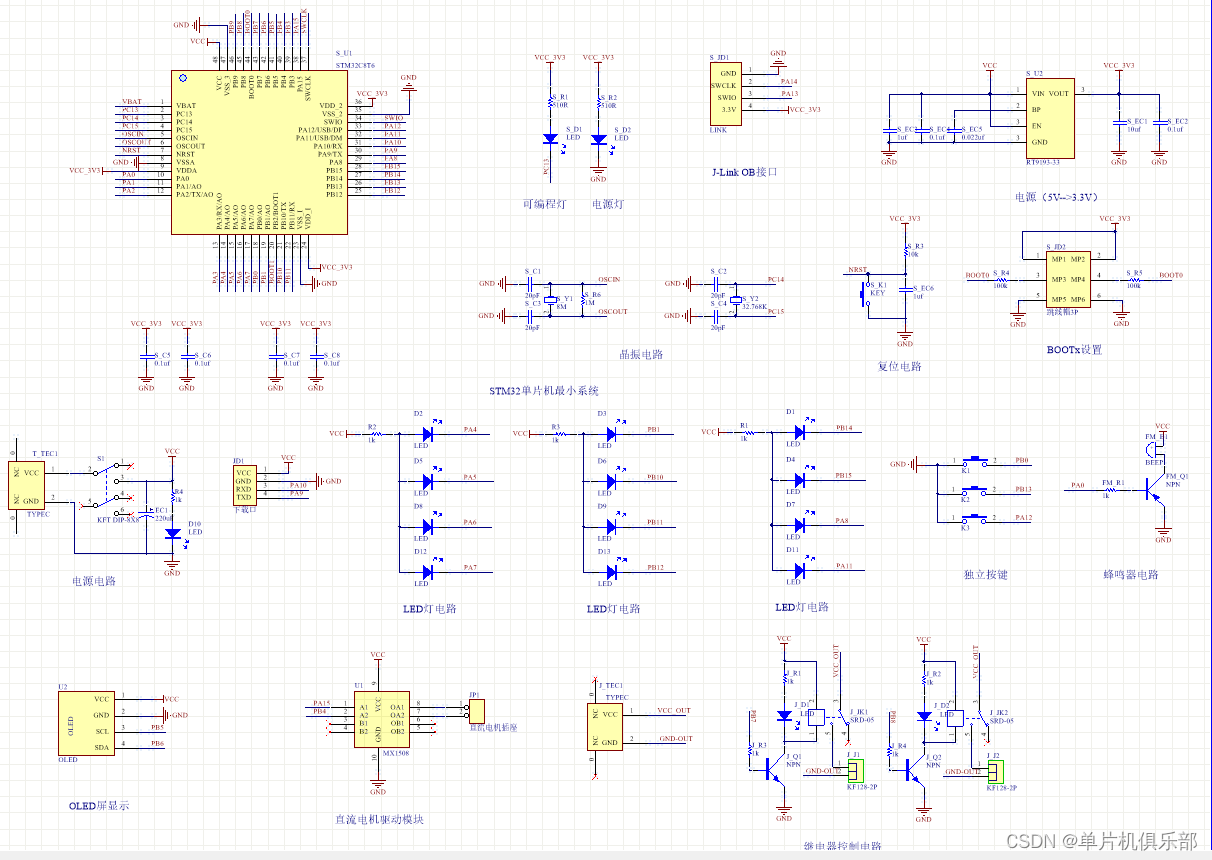Click LED D6 connected to PB10

point(611,481)
